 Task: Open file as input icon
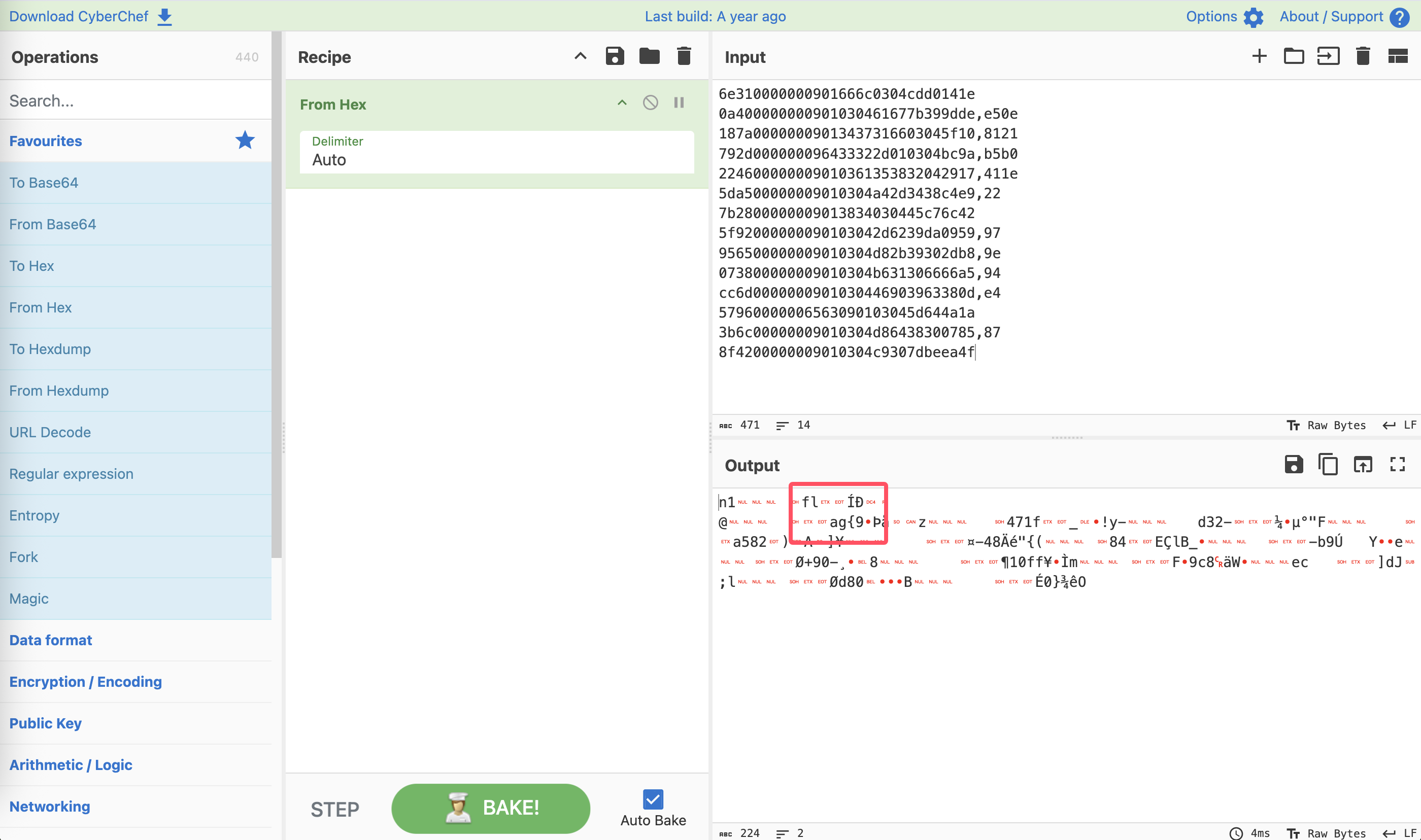(1329, 56)
